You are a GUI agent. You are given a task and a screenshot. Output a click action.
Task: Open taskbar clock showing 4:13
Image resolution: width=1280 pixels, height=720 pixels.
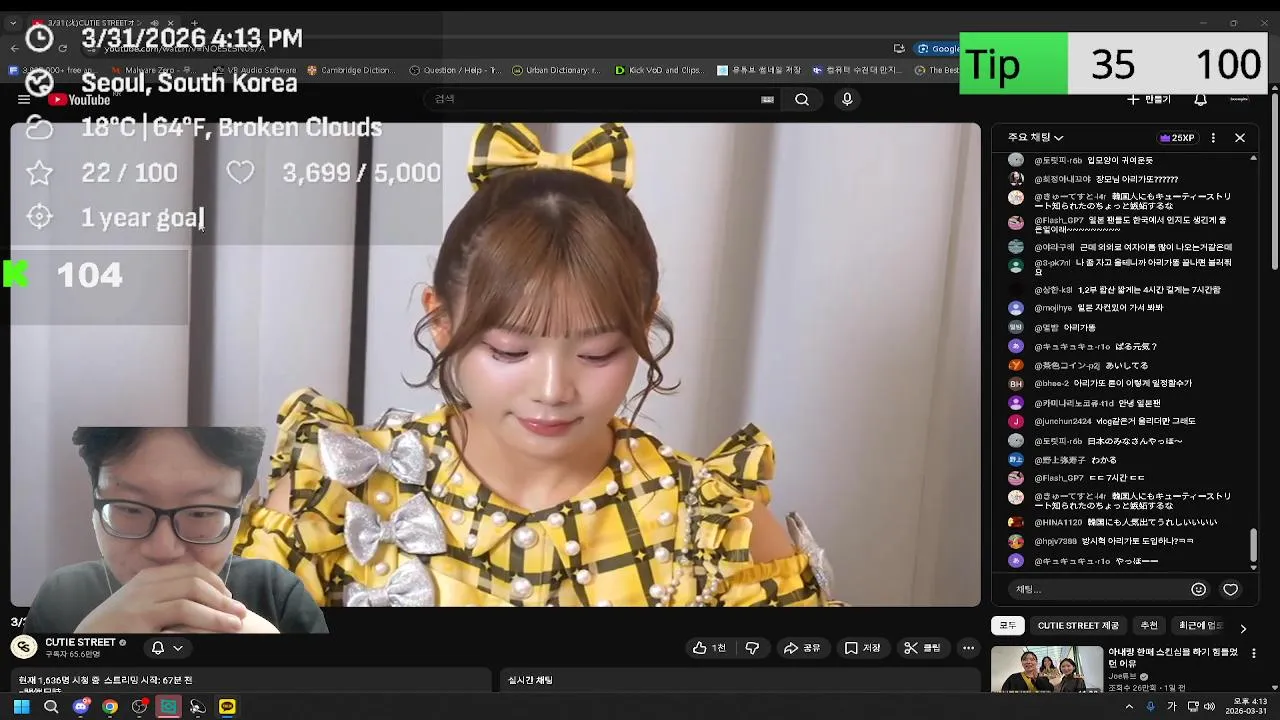click(x=1247, y=706)
